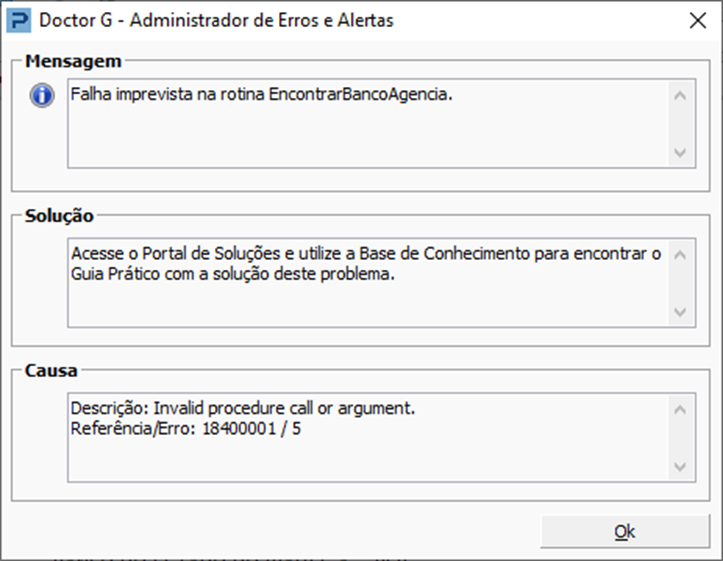
Task: Click the Causa group label
Action: tap(51, 371)
